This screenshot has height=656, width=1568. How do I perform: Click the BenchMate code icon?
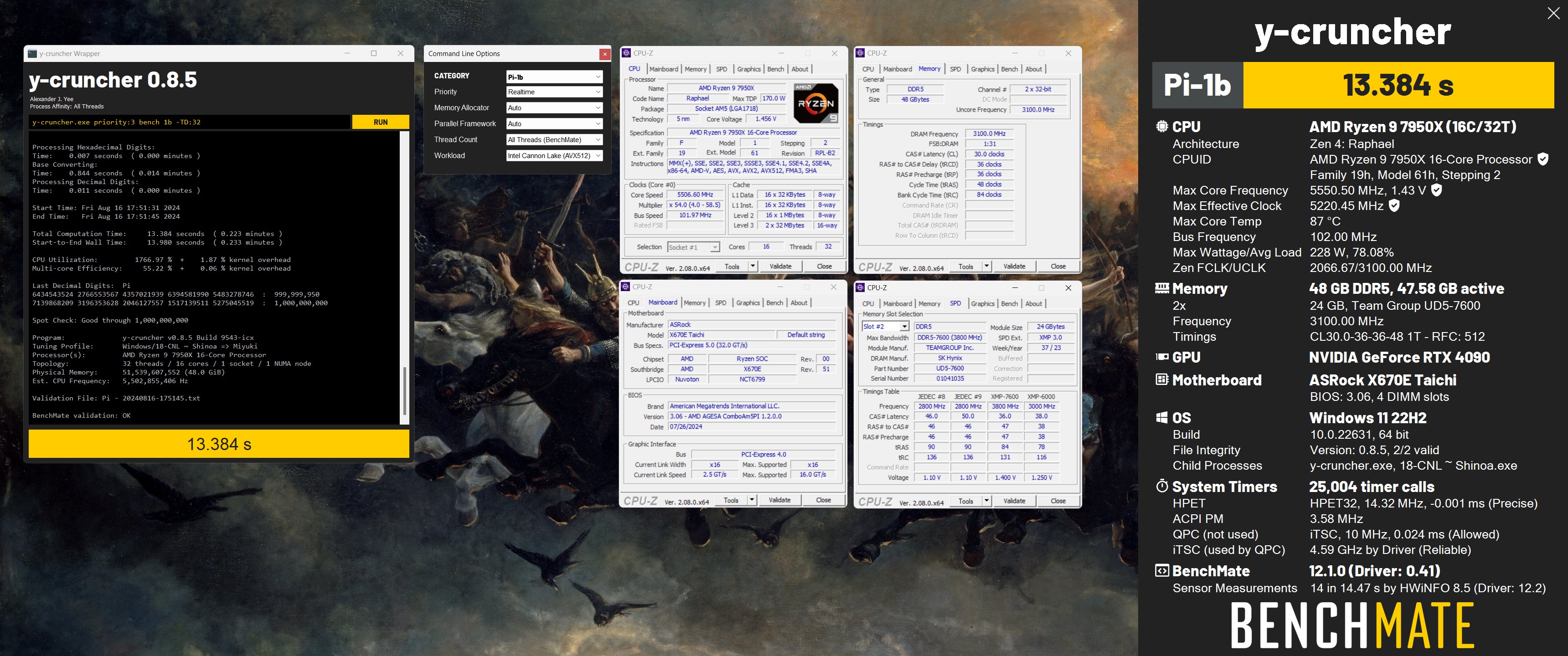1161,571
